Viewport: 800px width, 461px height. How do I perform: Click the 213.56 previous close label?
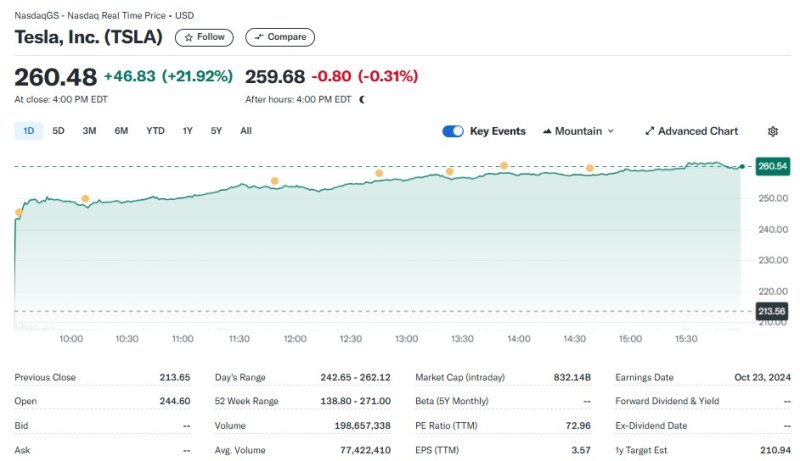772,311
